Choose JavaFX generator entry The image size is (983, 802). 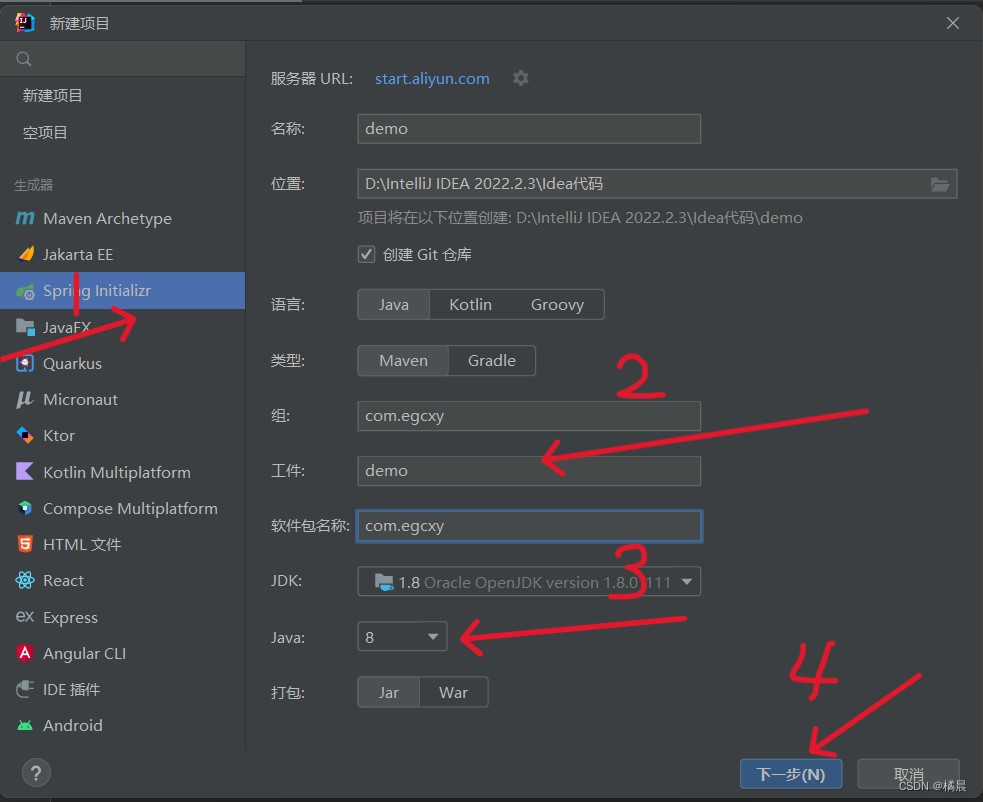coord(122,327)
